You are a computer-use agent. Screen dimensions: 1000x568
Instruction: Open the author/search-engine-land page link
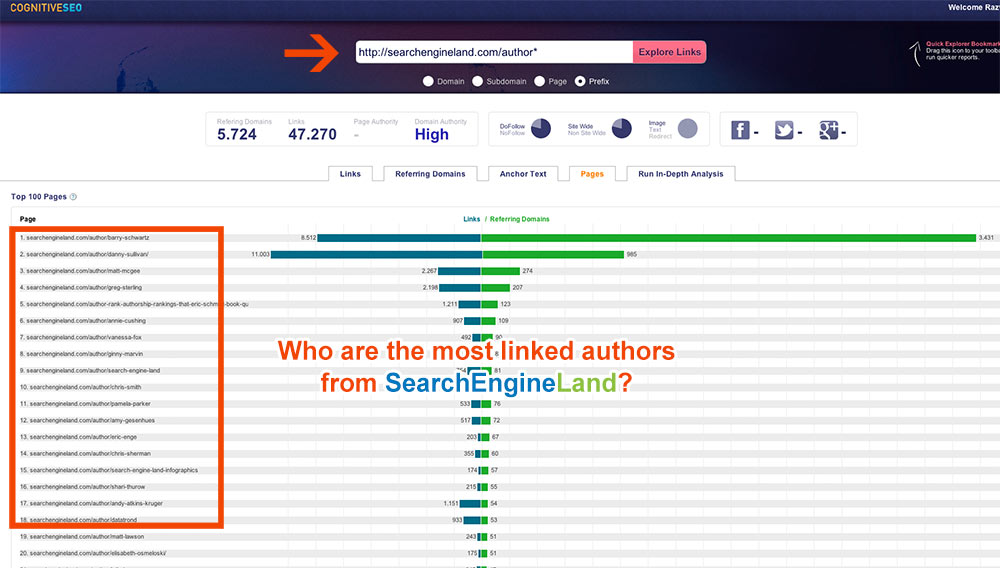click(93, 370)
